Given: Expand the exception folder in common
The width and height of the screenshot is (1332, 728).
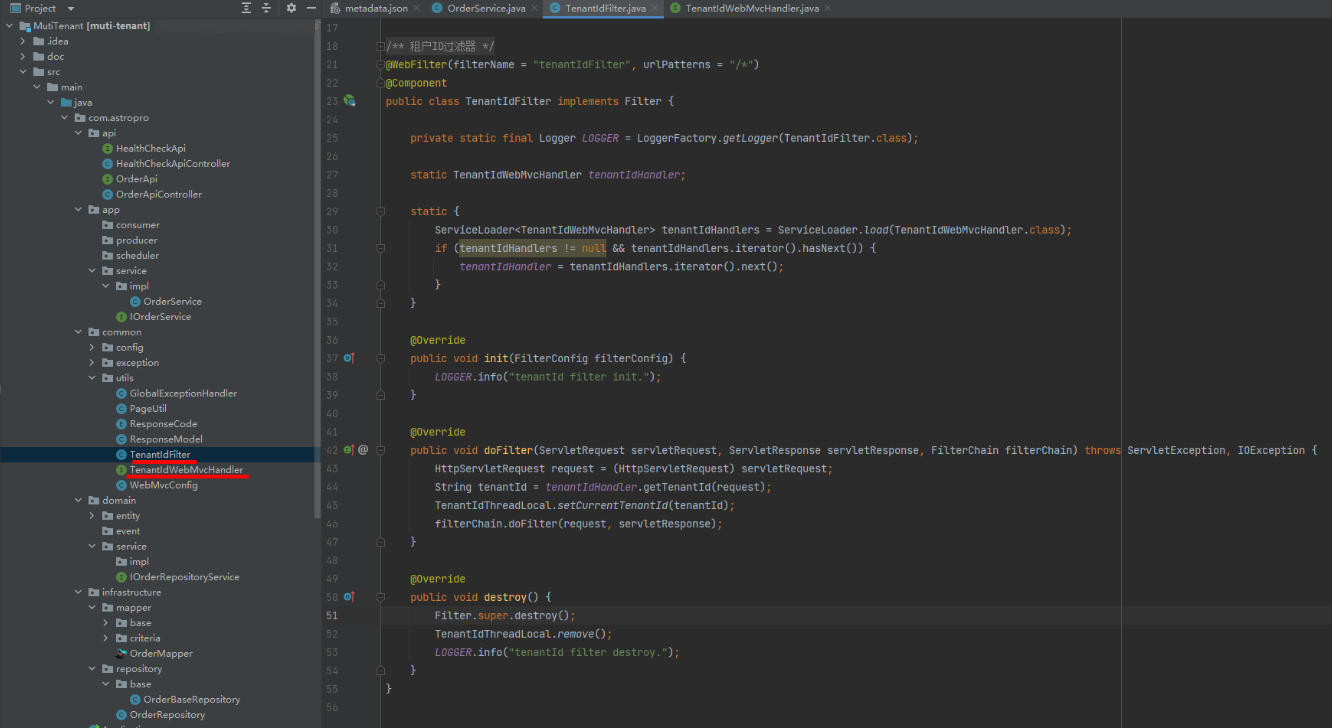Looking at the screenshot, I should pyautogui.click(x=92, y=363).
